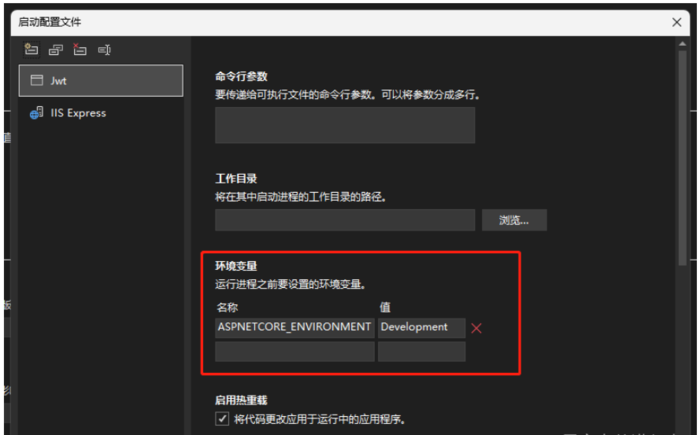Click the rename profile icon
Screen dimensions: 700x435
[104, 50]
